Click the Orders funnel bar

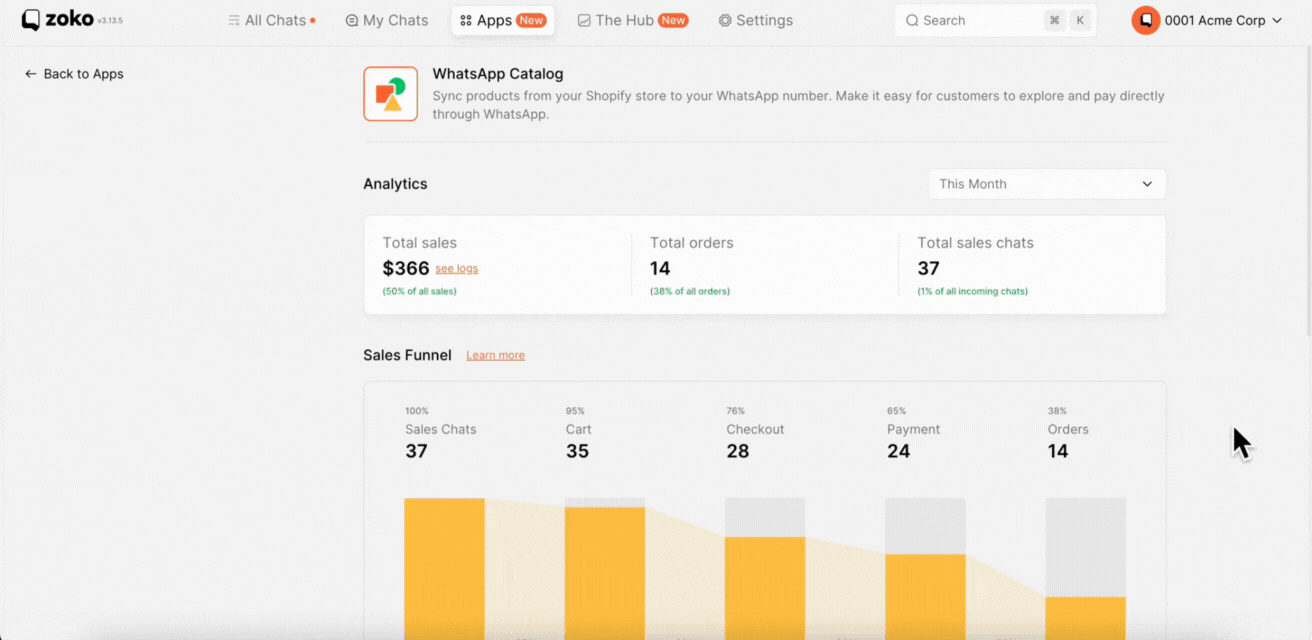[x=1086, y=618]
